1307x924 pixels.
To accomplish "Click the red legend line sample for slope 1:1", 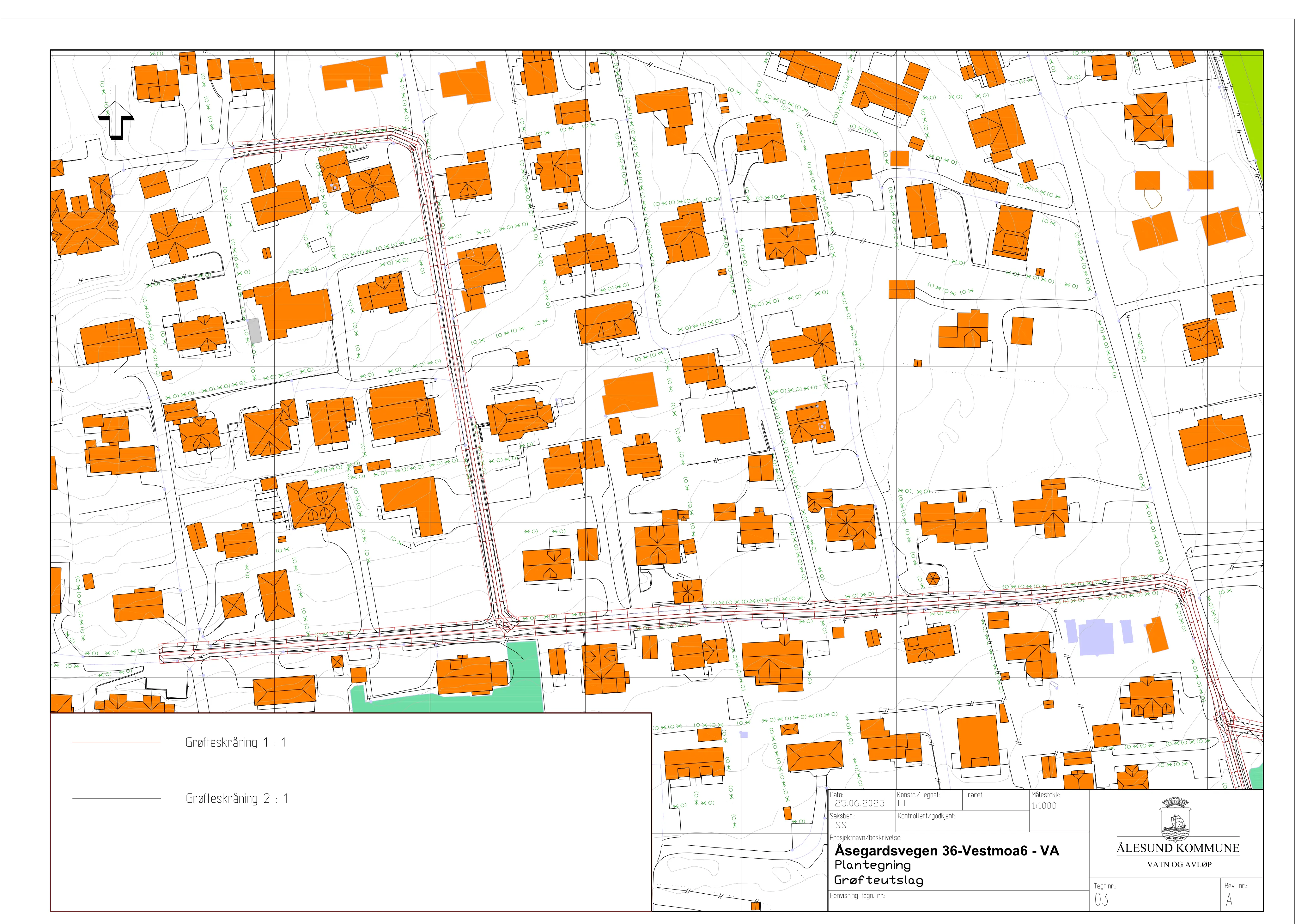I will (116, 742).
